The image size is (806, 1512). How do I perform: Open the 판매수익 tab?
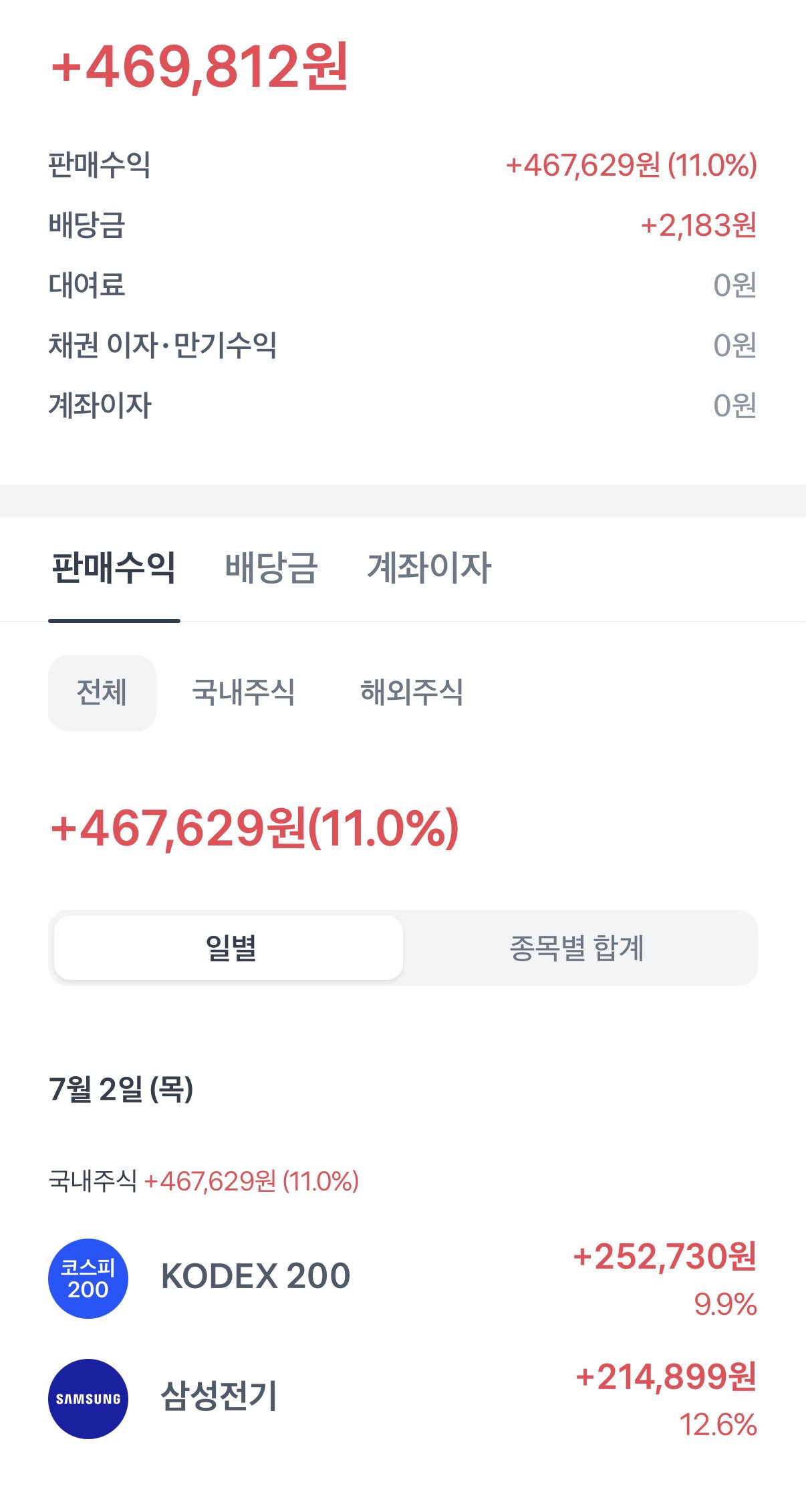click(x=114, y=569)
